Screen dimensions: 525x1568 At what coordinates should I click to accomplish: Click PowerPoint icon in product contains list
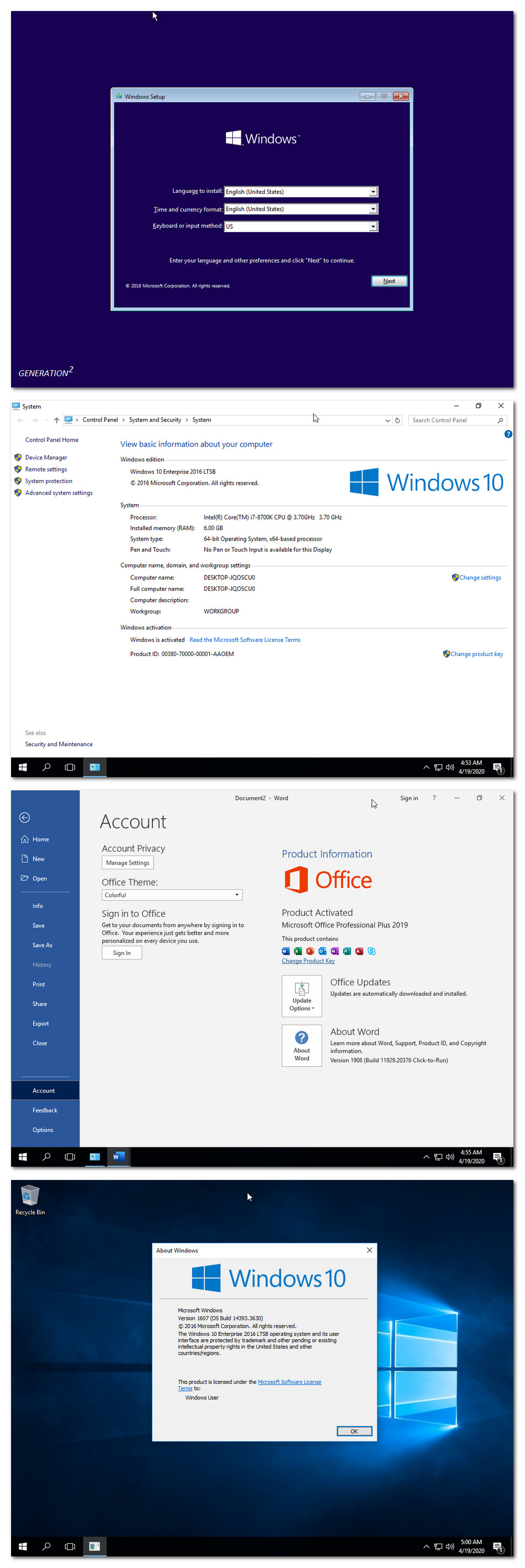point(309,951)
